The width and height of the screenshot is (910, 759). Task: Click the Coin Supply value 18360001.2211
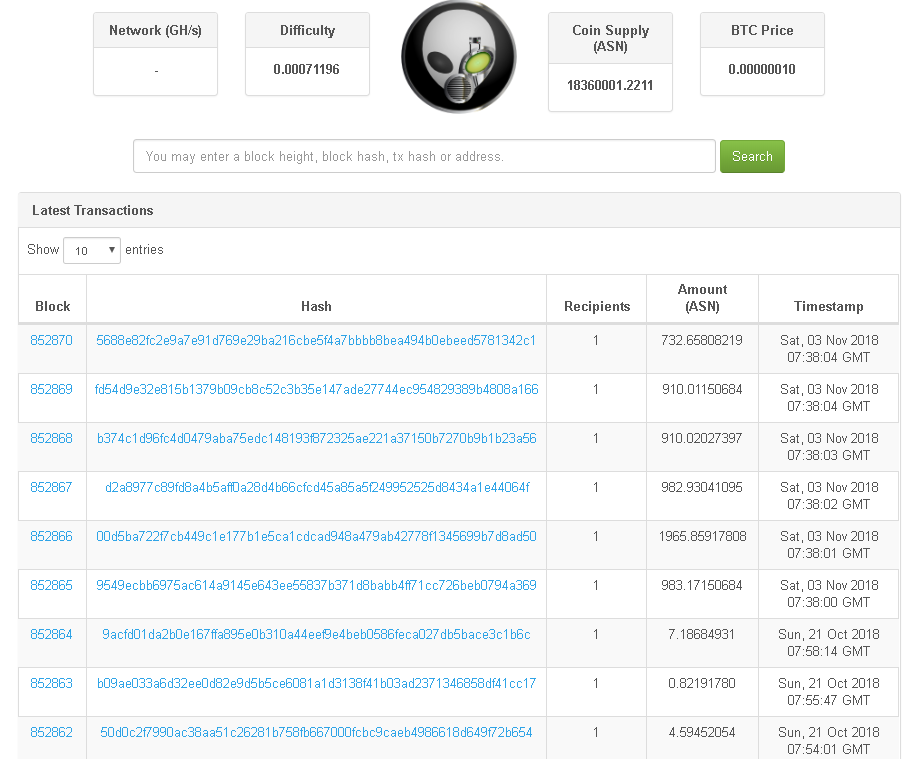point(610,86)
